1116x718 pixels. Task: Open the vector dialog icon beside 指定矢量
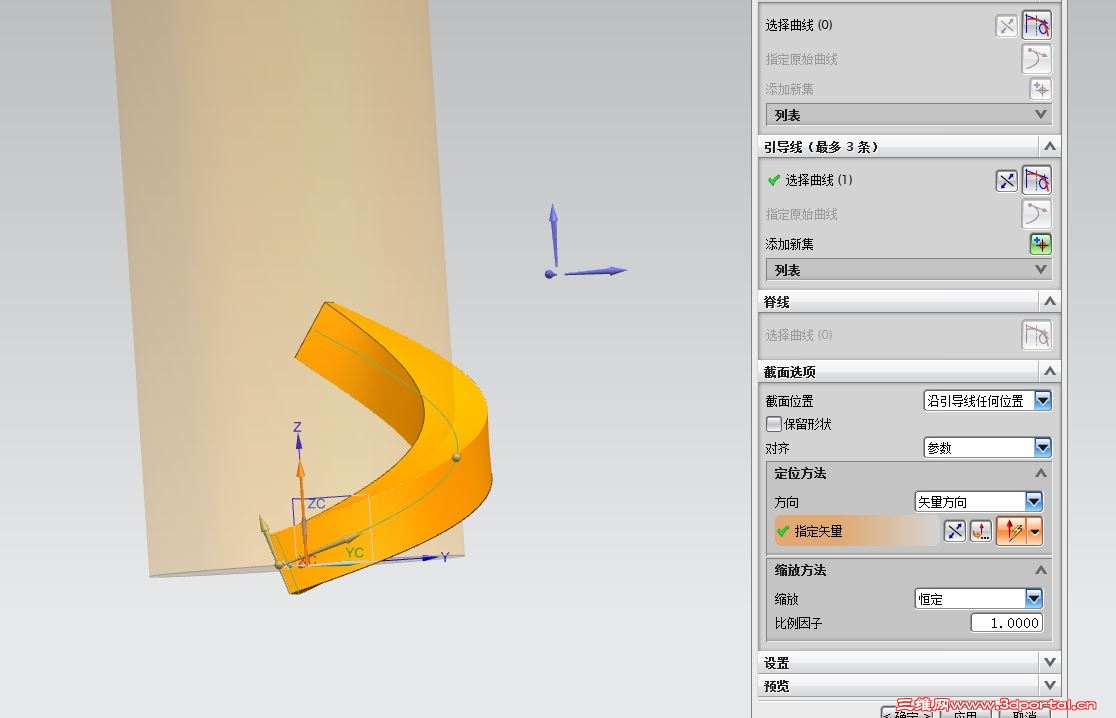pyautogui.click(x=981, y=531)
